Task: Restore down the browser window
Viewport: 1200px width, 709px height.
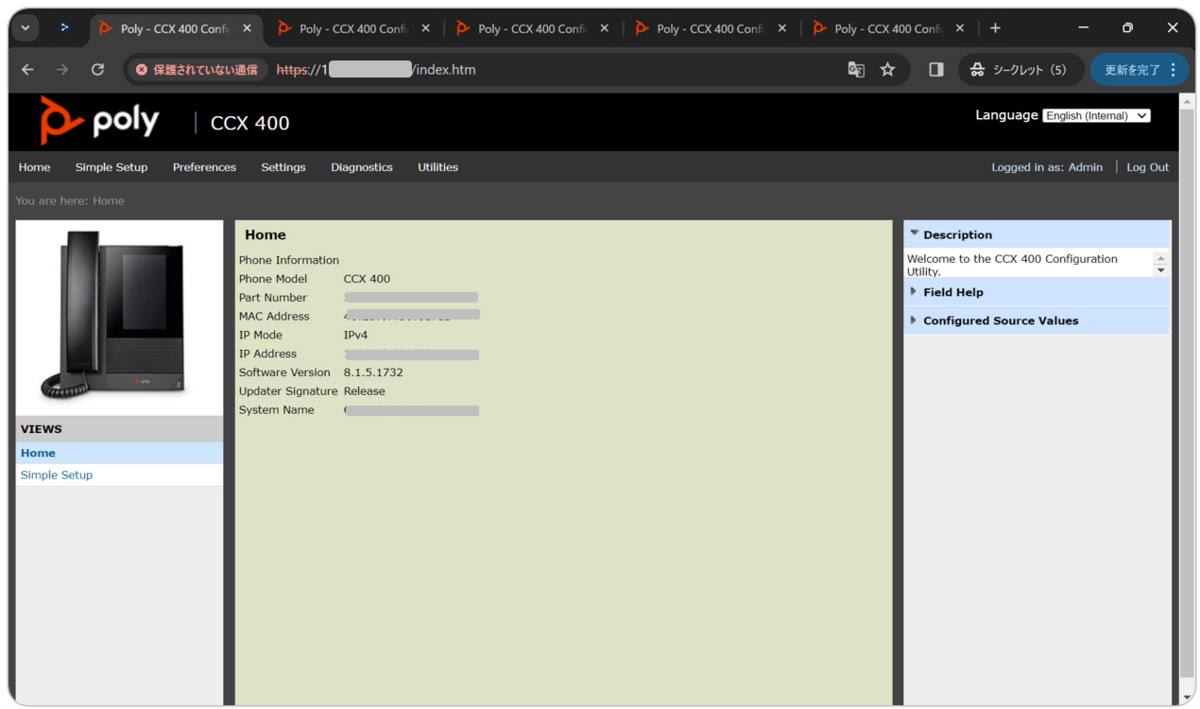Action: [x=1127, y=28]
